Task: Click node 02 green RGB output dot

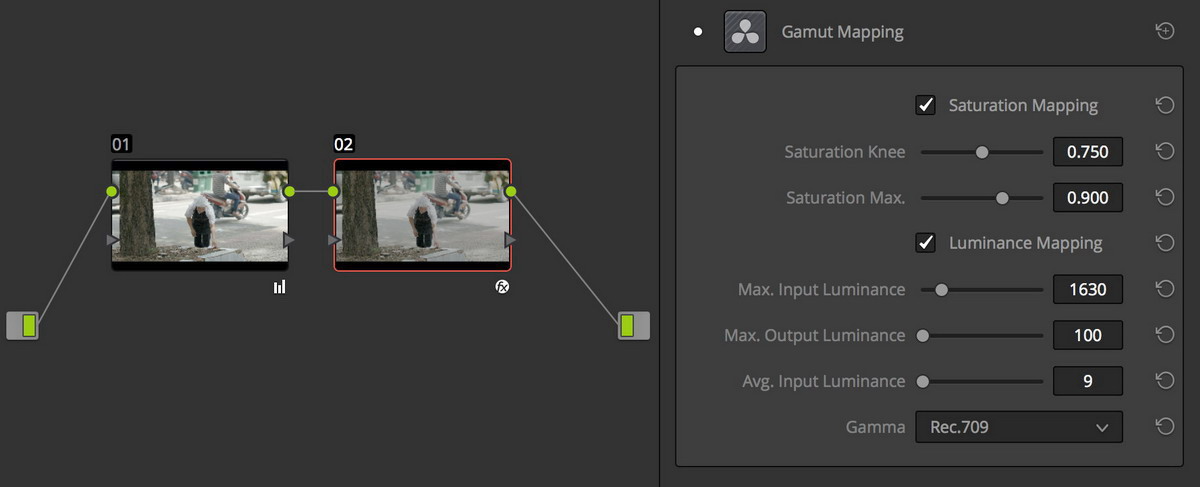Action: 511,191
